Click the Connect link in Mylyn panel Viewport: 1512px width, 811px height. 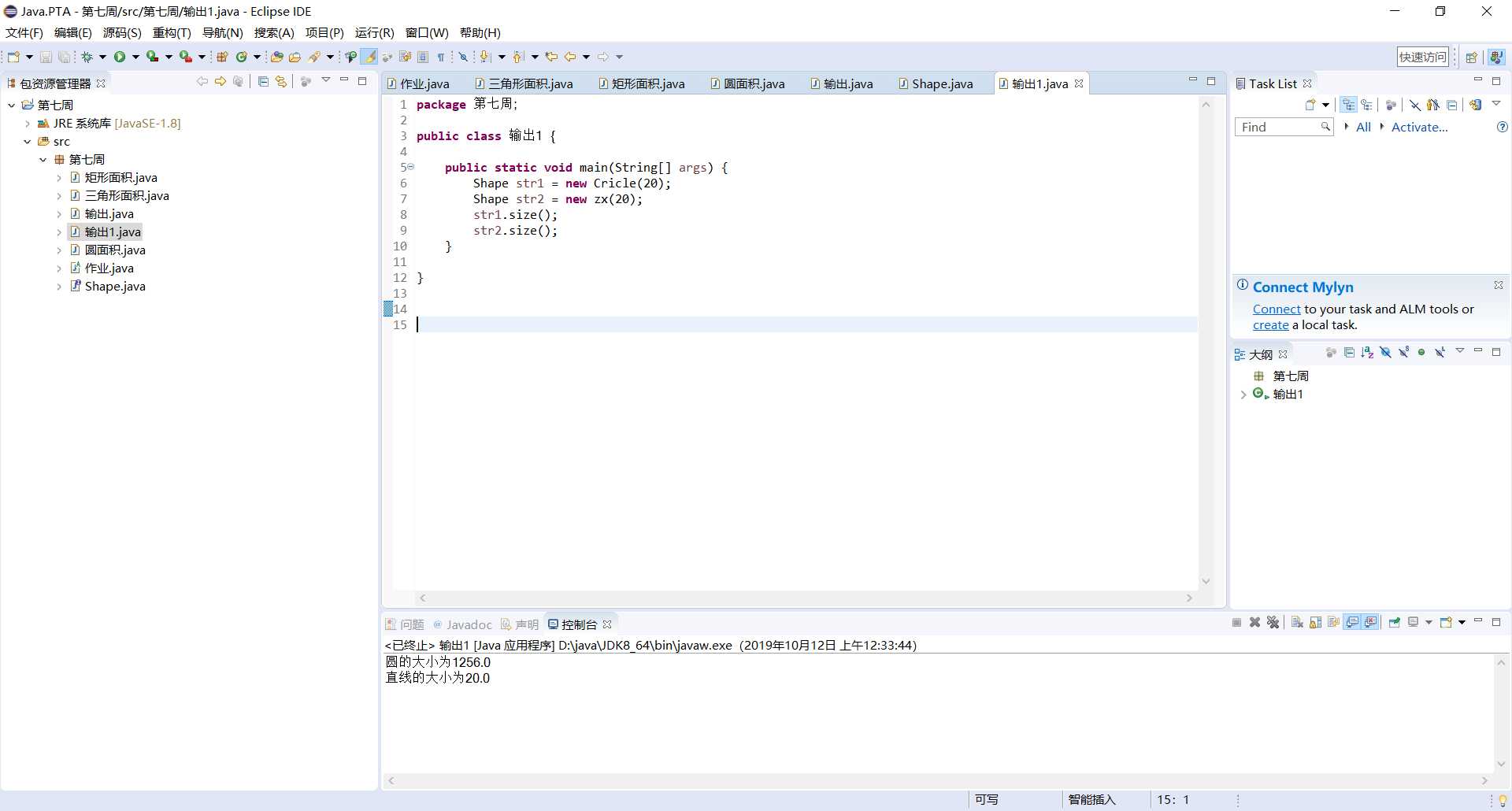tap(1277, 309)
